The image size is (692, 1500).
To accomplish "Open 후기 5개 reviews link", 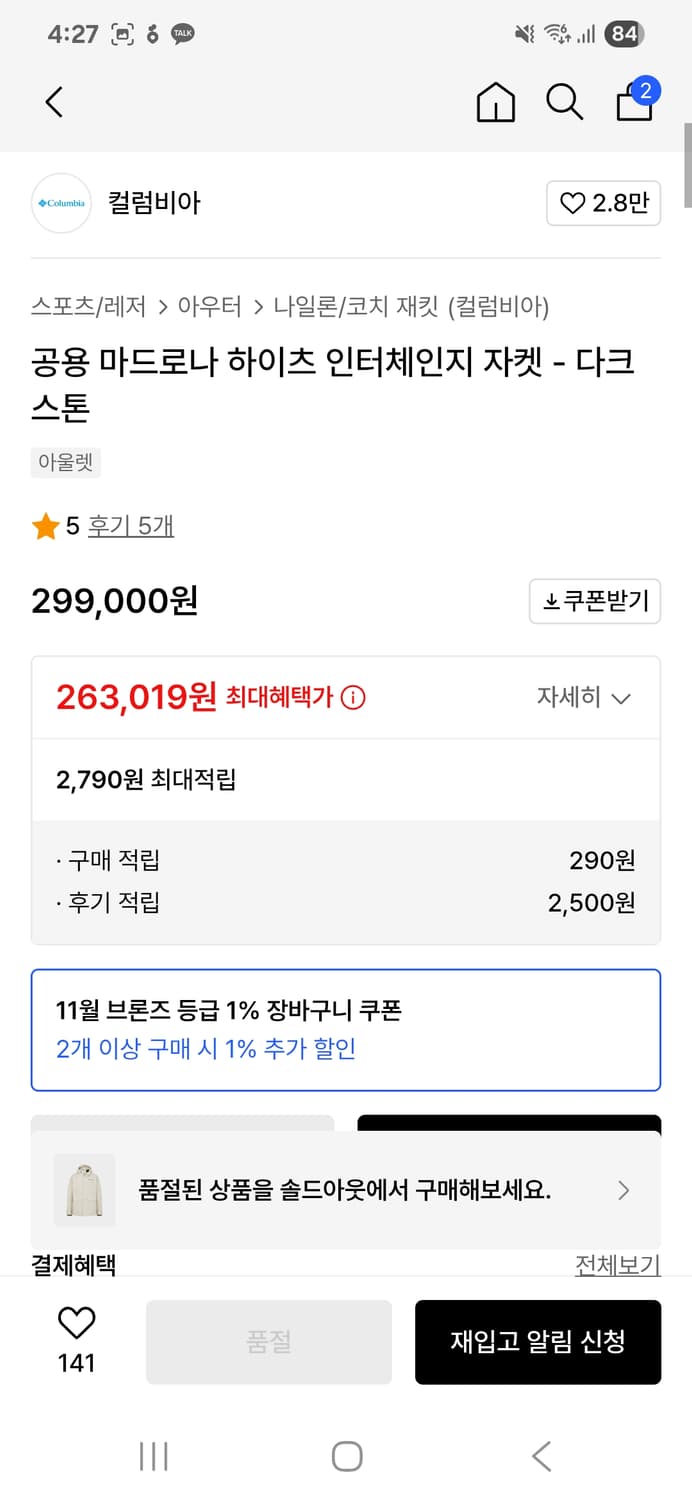I will (131, 524).
